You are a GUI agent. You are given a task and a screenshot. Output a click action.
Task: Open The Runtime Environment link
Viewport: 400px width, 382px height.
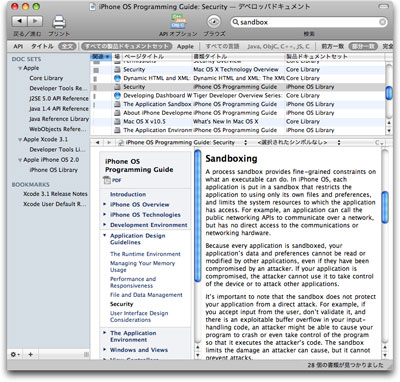pyautogui.click(x=145, y=254)
